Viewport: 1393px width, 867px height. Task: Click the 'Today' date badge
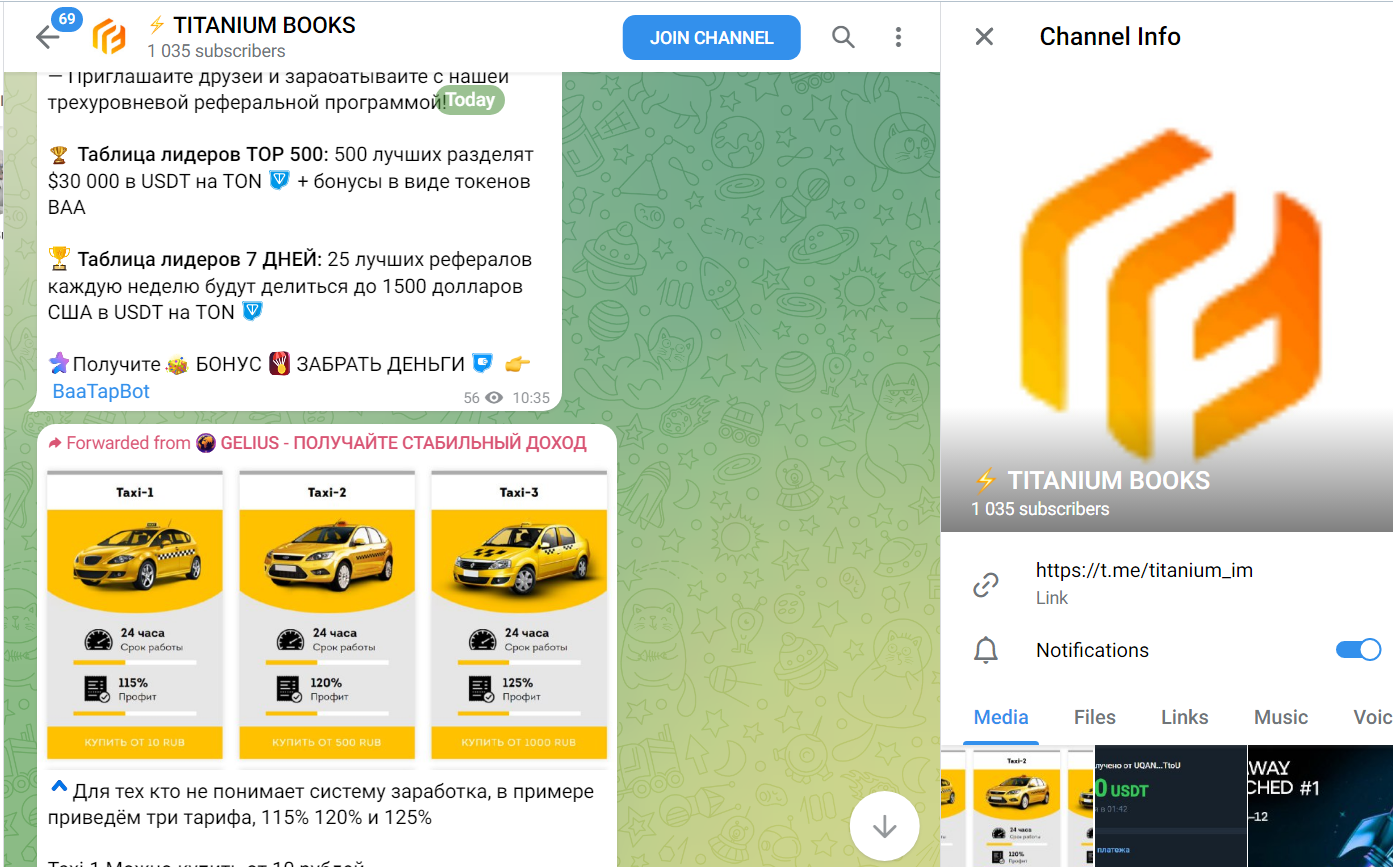click(x=470, y=100)
